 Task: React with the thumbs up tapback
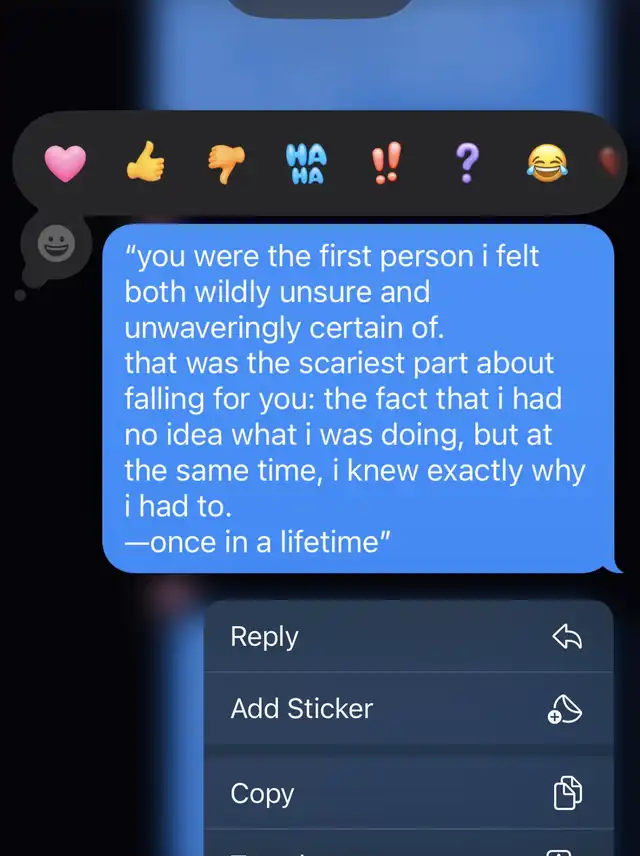click(145, 162)
